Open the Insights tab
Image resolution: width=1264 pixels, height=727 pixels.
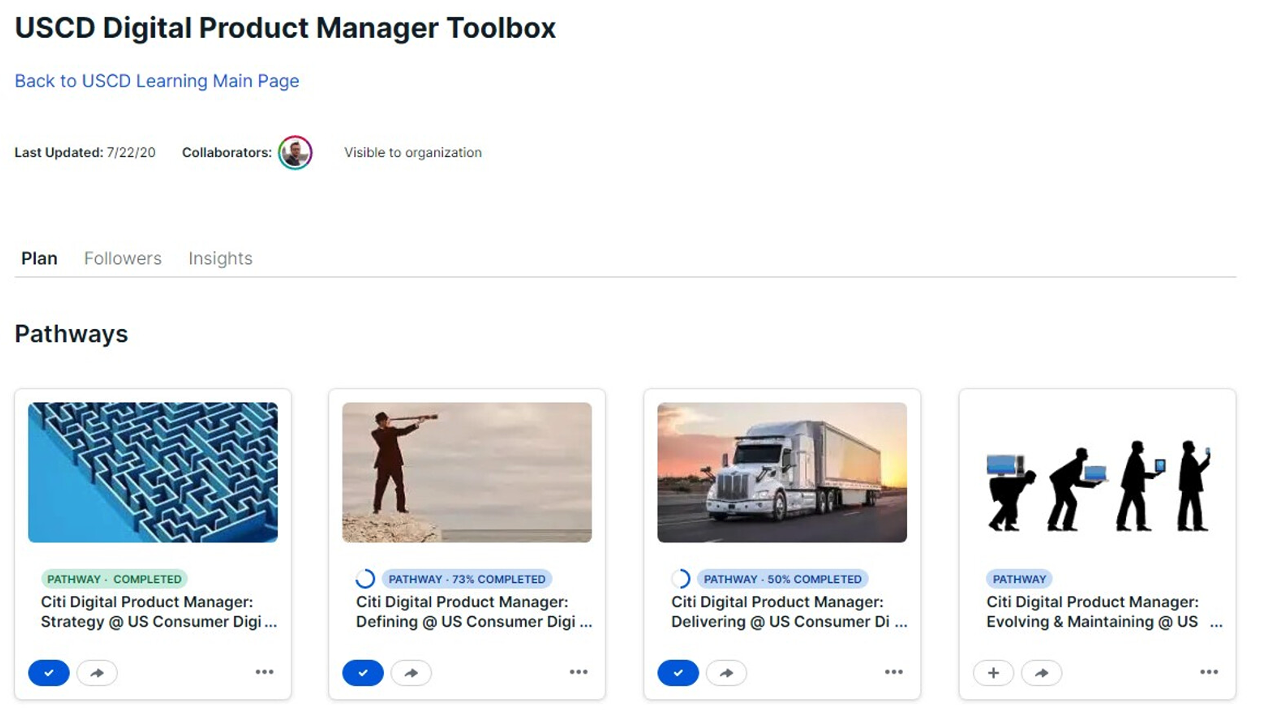coord(220,258)
